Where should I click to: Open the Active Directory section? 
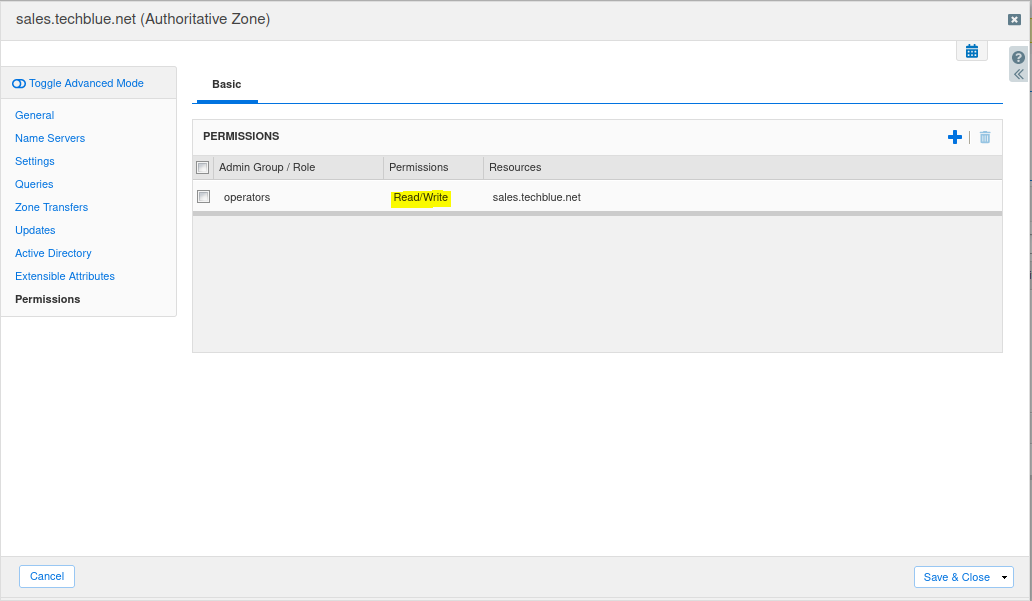tap(53, 253)
